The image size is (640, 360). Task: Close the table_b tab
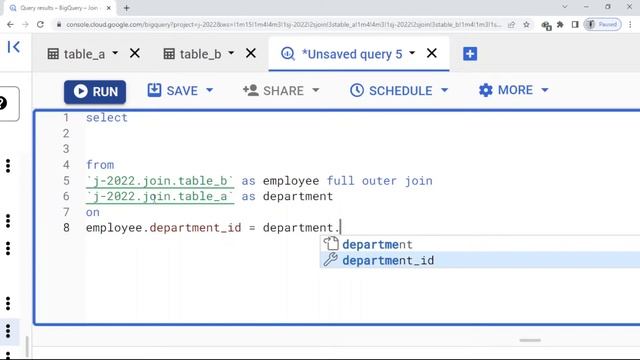click(251, 53)
